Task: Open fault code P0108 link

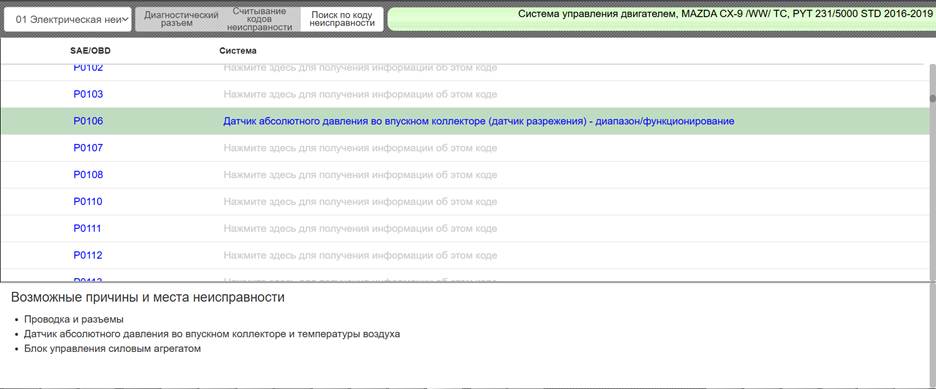Action: tap(88, 175)
